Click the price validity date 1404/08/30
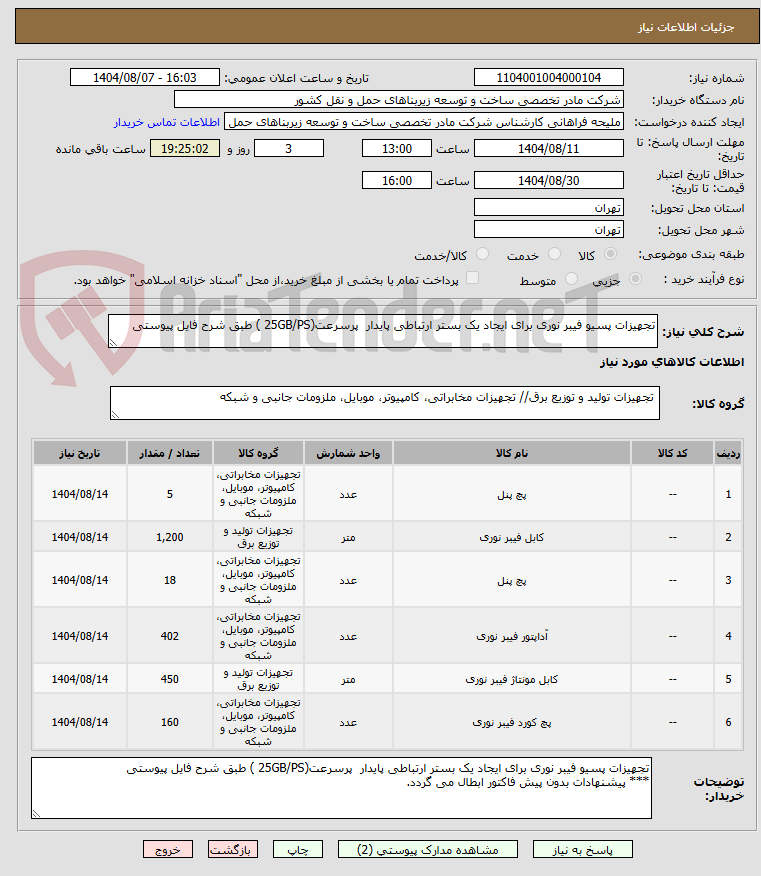 tap(549, 180)
